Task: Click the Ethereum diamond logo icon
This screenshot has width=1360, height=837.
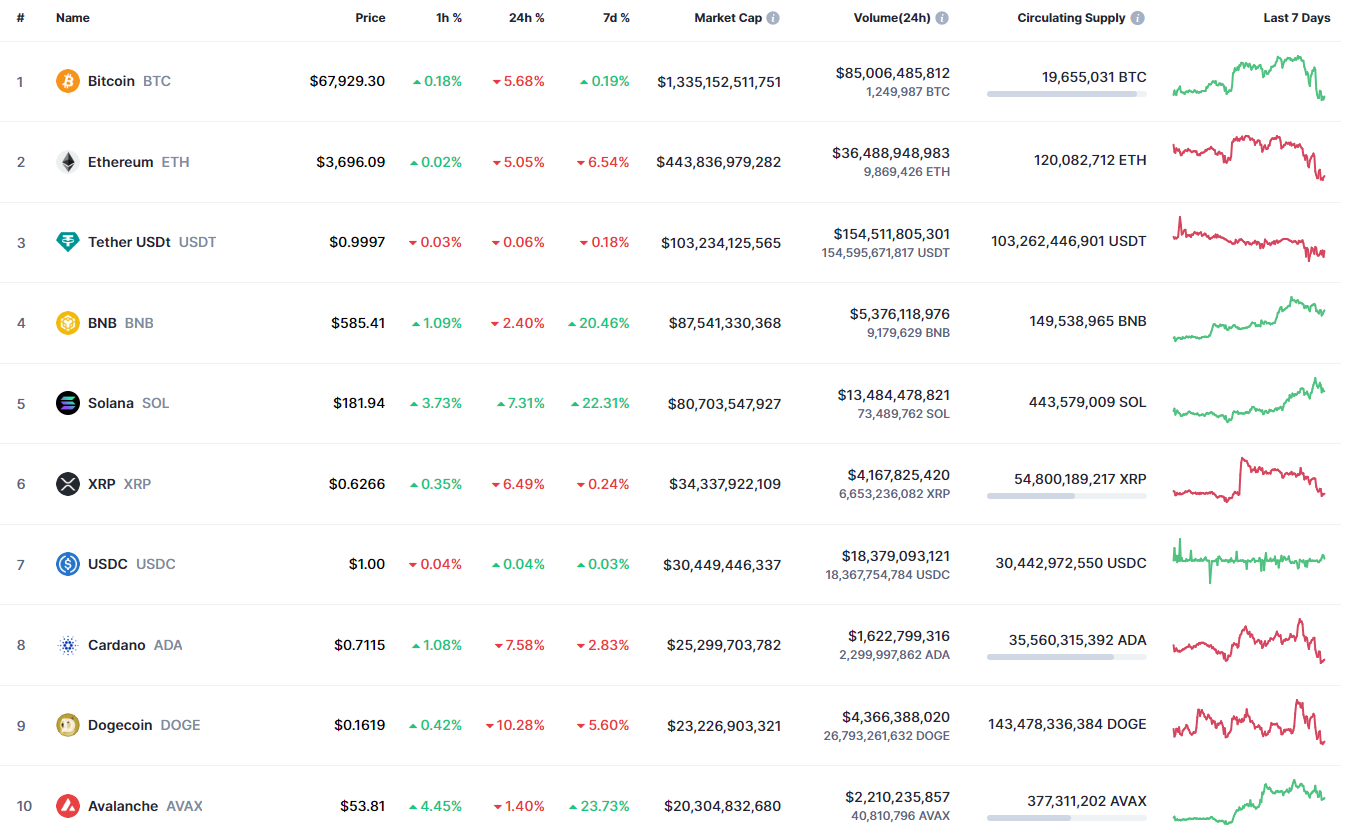Action: 68,162
